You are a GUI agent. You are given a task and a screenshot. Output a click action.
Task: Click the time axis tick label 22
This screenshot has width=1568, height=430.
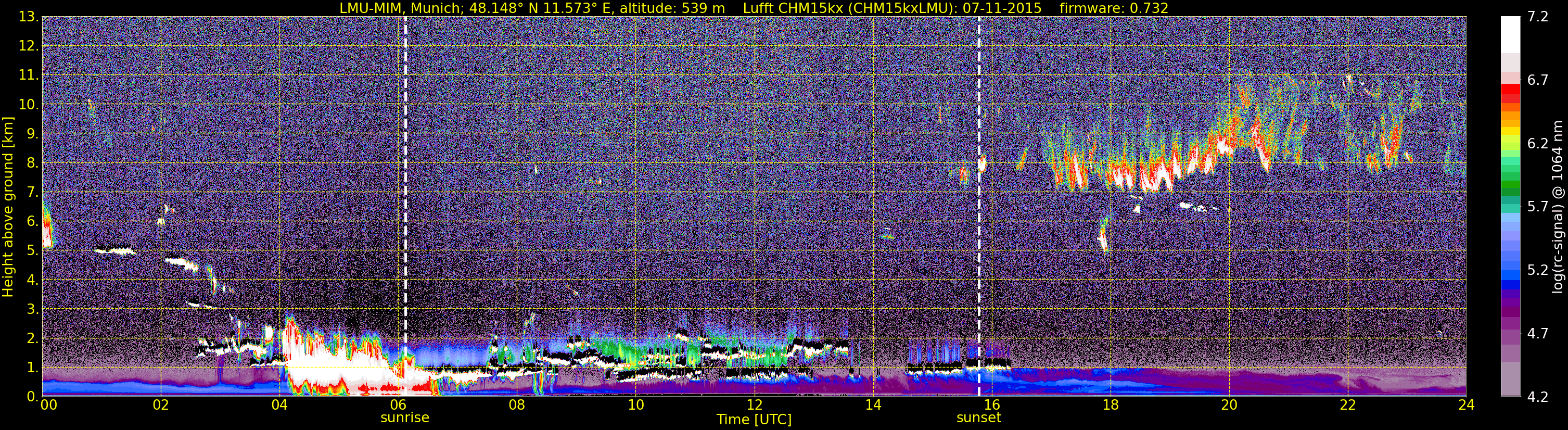pos(1348,405)
